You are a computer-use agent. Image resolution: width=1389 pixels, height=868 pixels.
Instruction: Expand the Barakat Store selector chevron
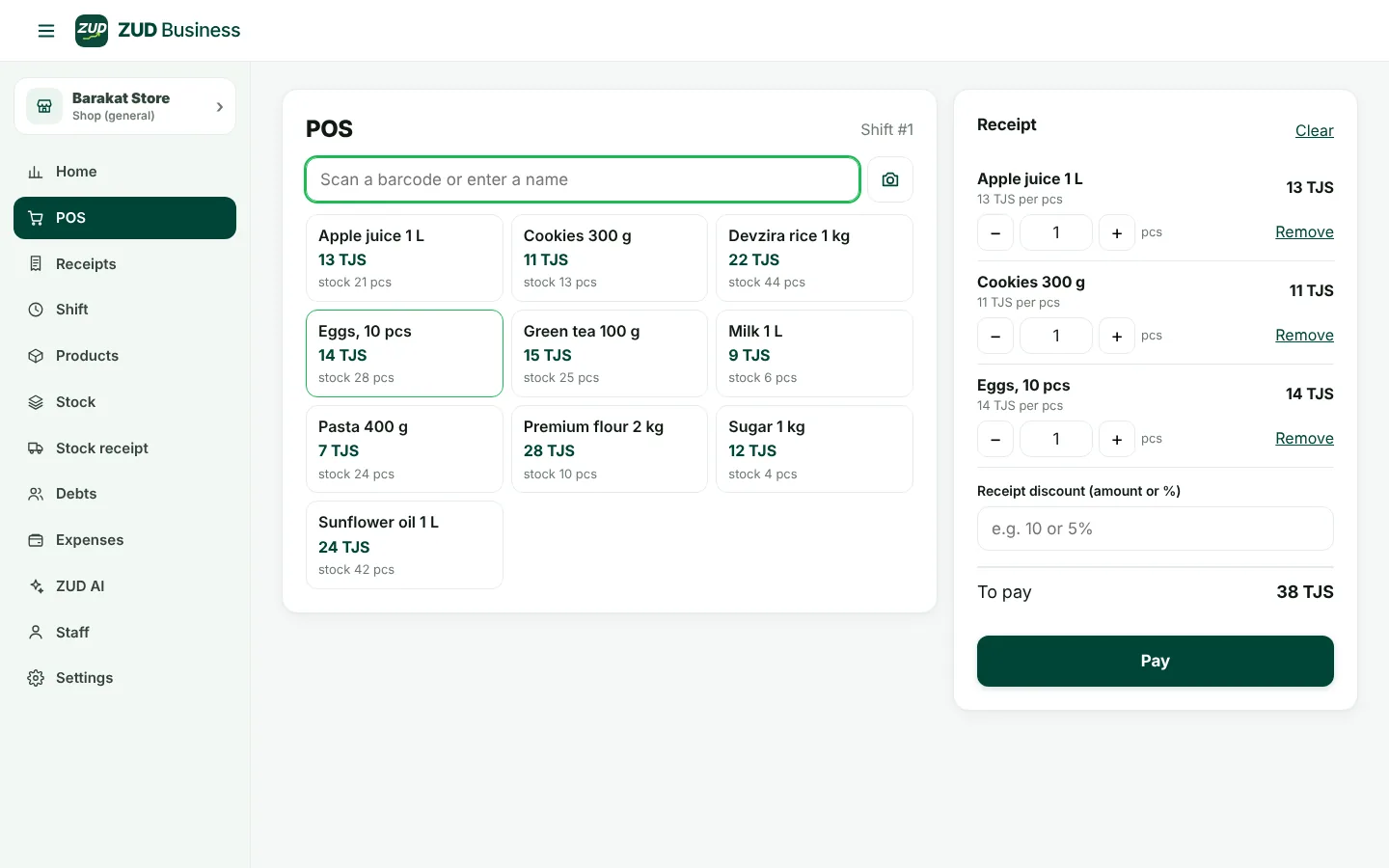point(220,107)
